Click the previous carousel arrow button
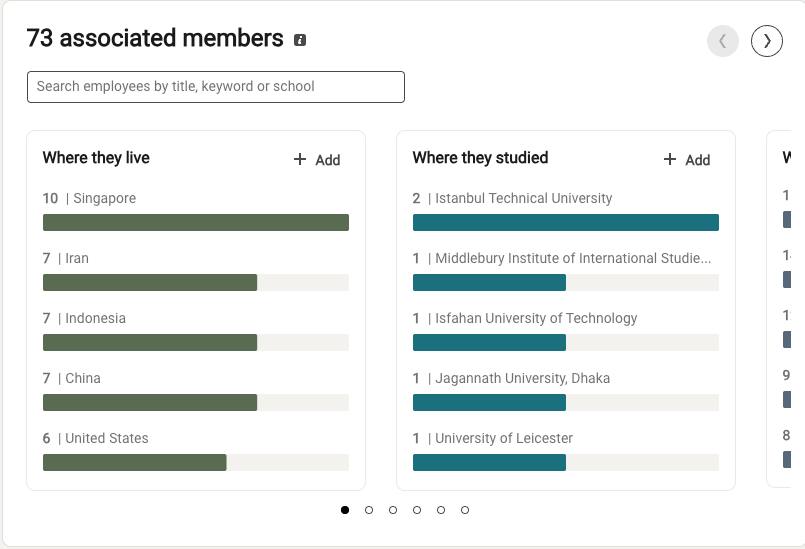Image resolution: width=805 pixels, height=549 pixels. (722, 41)
